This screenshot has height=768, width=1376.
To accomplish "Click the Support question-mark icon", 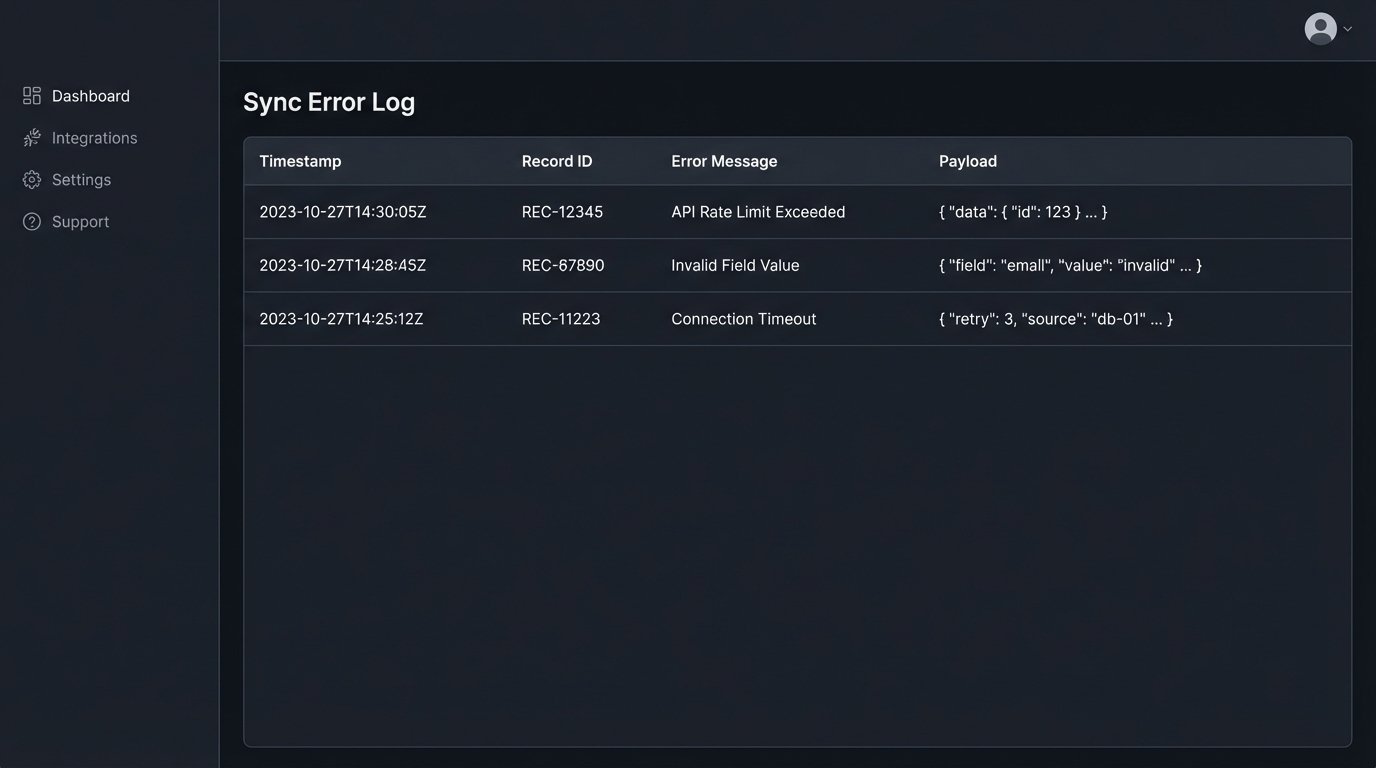I will (32, 221).
